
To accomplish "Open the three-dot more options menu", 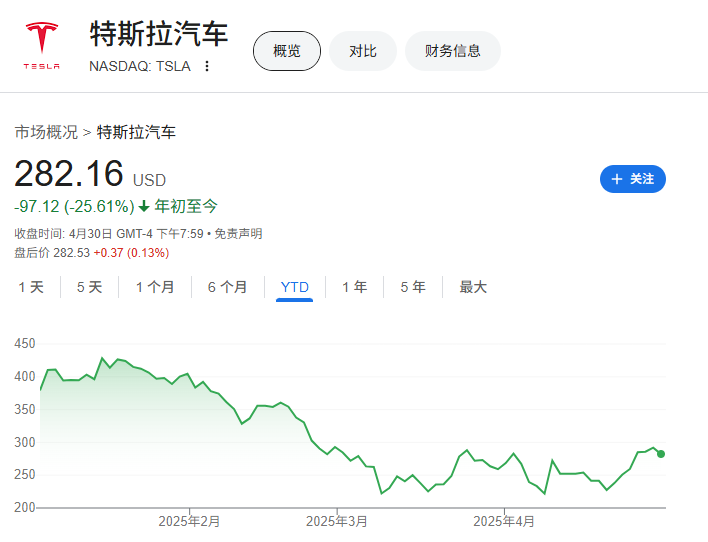I will [207, 66].
